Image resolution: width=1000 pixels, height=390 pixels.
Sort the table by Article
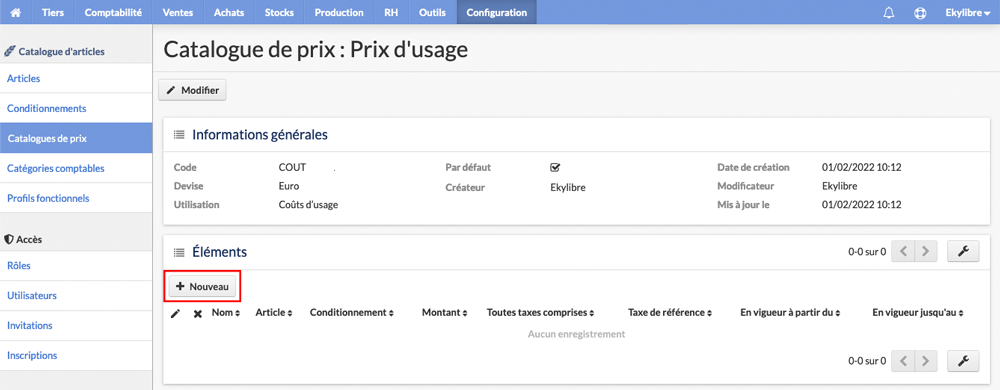click(274, 313)
